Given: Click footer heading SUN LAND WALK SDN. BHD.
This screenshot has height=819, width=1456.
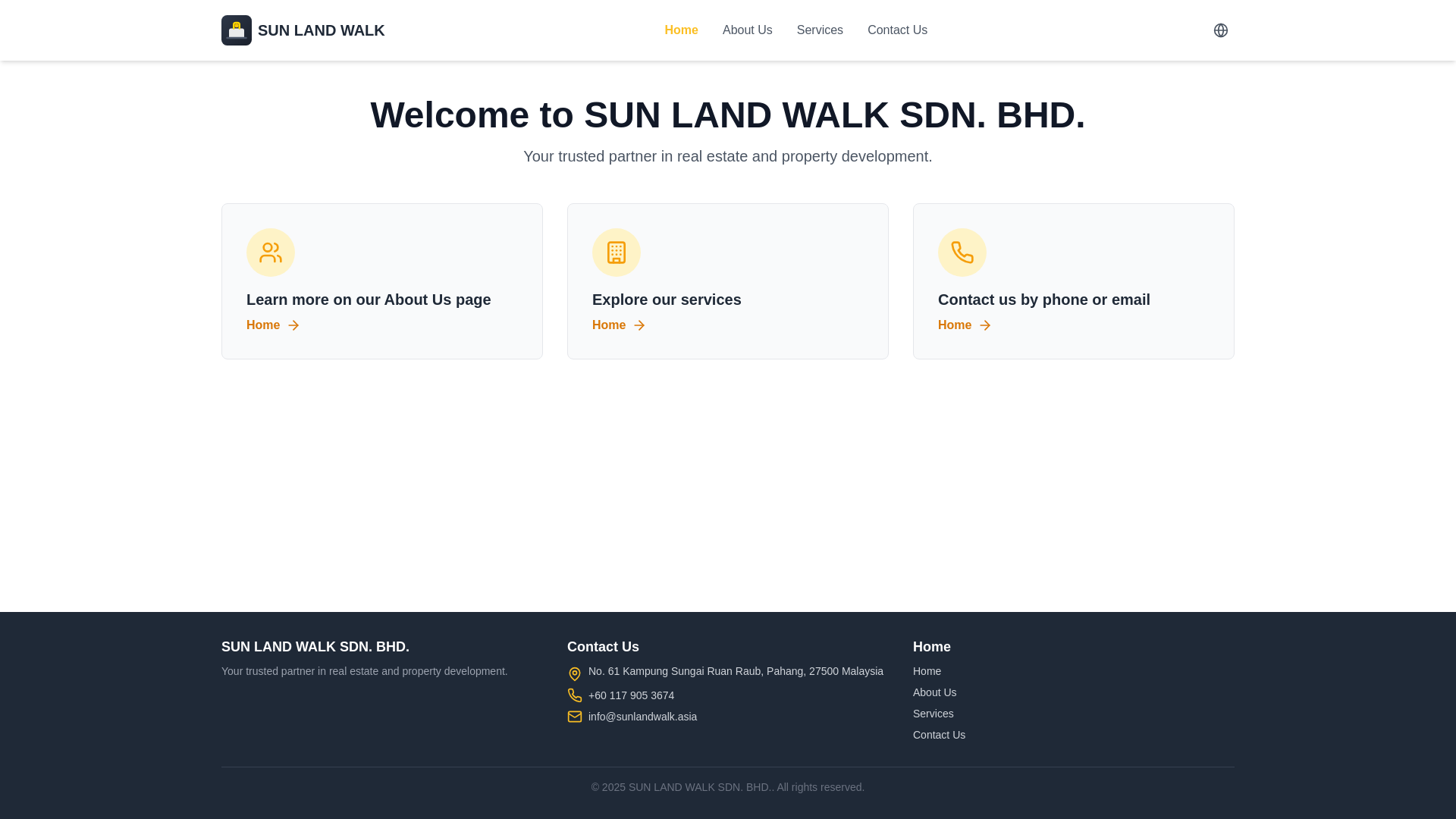Looking at the screenshot, I should 315,647.
